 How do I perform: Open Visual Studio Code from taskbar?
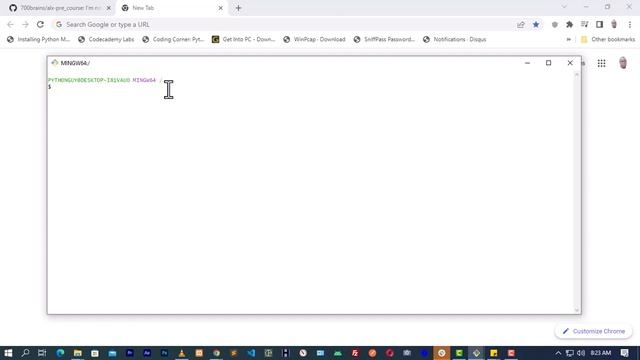pyautogui.click(x=251, y=353)
